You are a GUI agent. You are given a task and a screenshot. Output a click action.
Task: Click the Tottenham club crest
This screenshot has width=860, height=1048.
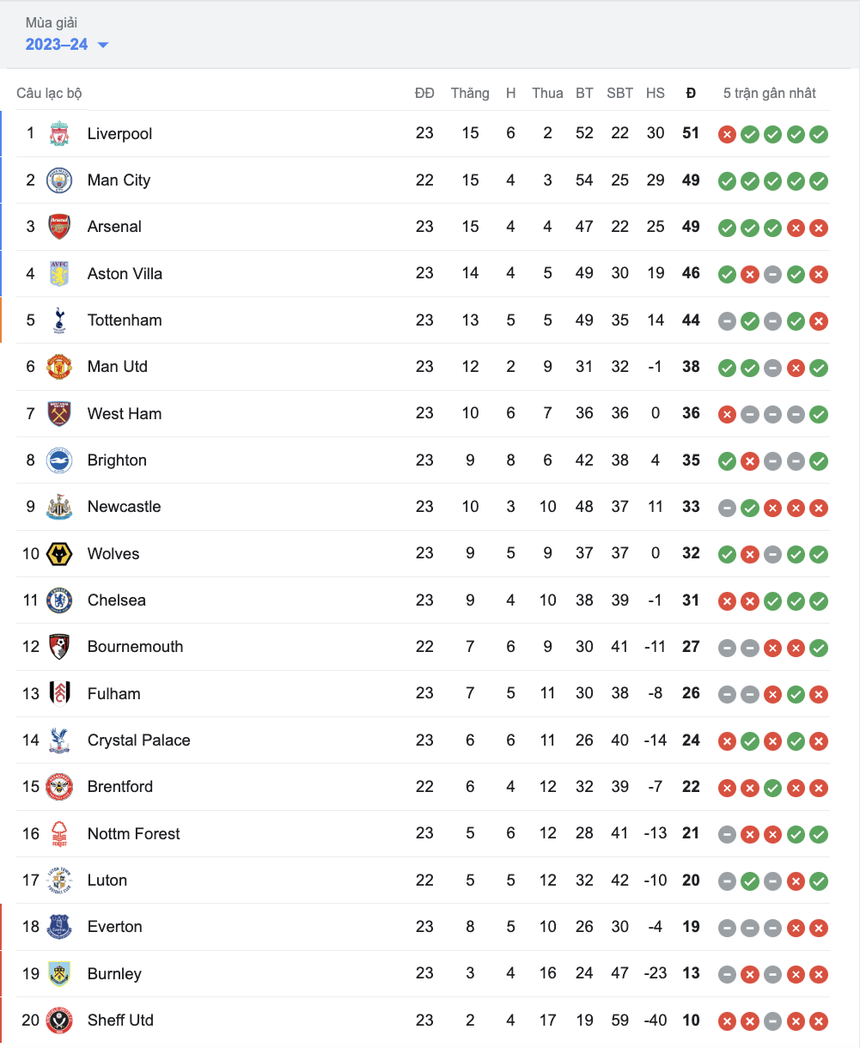pos(59,320)
